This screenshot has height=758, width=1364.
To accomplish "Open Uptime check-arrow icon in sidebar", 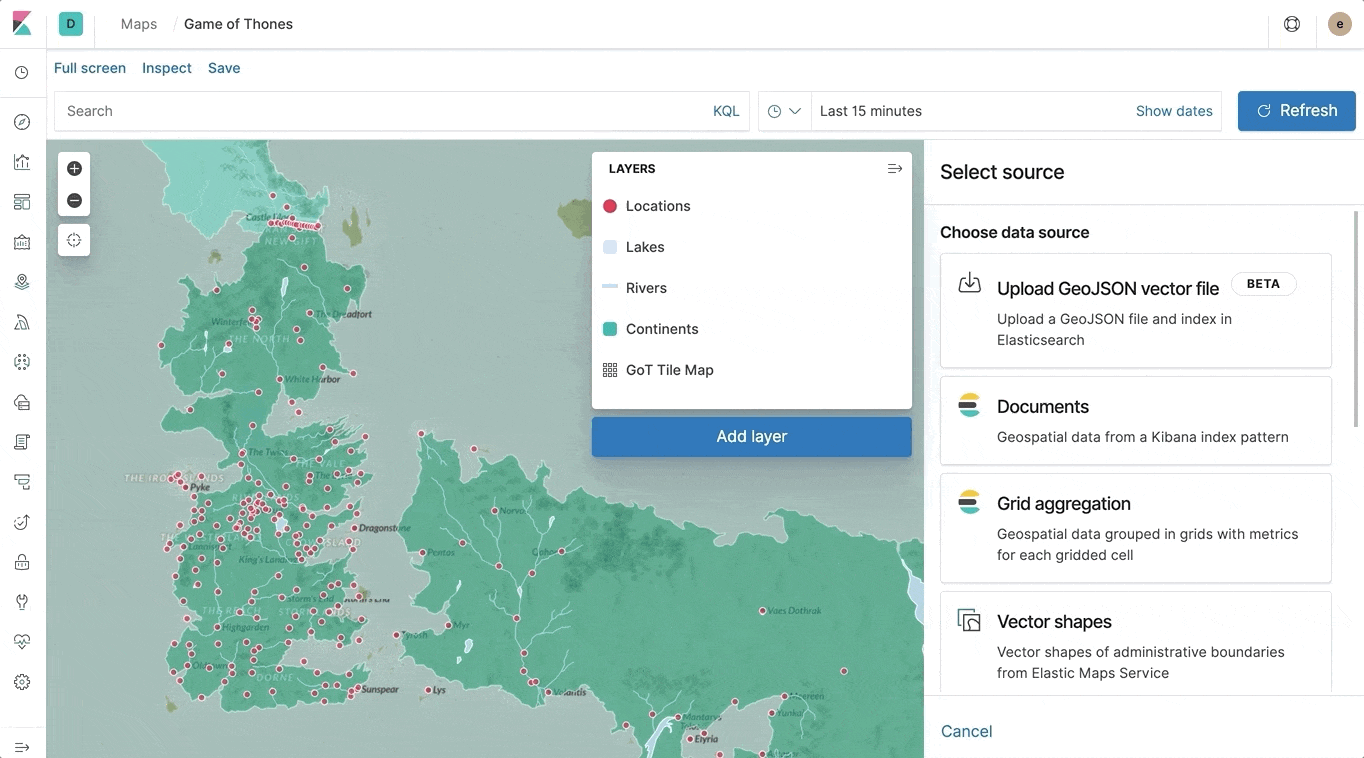I will click(22, 522).
